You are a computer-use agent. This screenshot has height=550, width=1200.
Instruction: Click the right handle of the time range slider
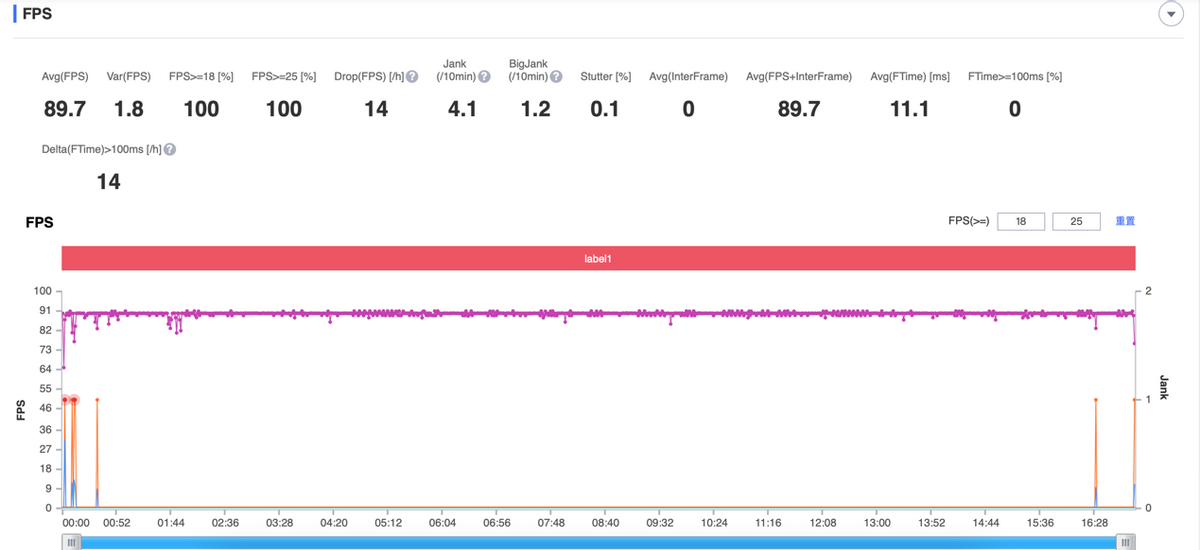[x=1126, y=542]
